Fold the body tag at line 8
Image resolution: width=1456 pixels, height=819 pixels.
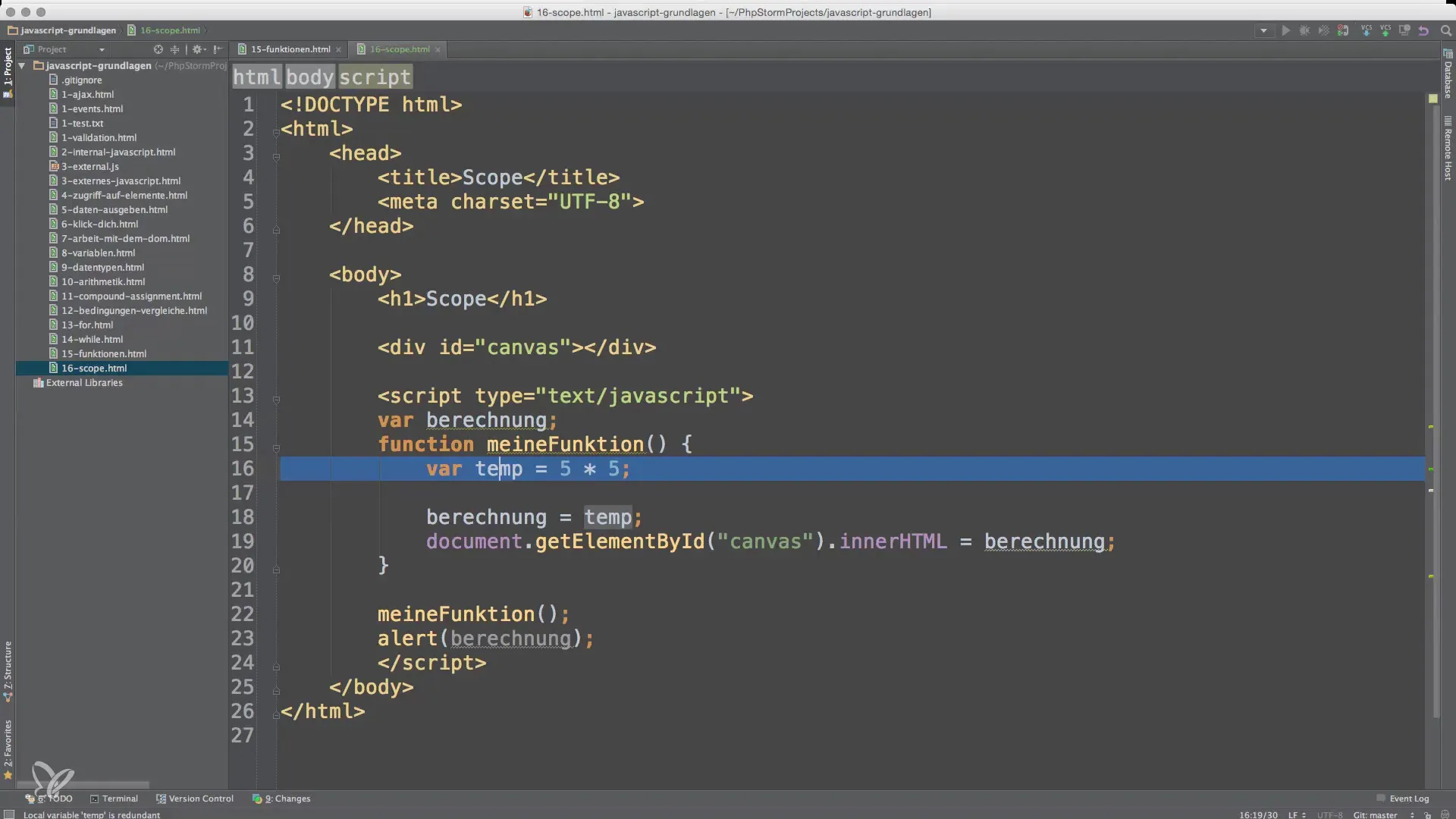276,278
